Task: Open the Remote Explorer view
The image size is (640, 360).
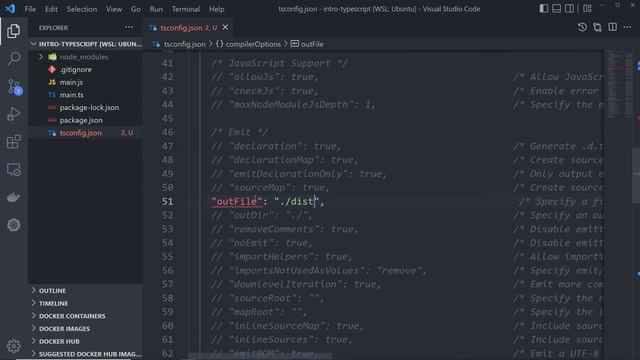Action: pos(13,169)
